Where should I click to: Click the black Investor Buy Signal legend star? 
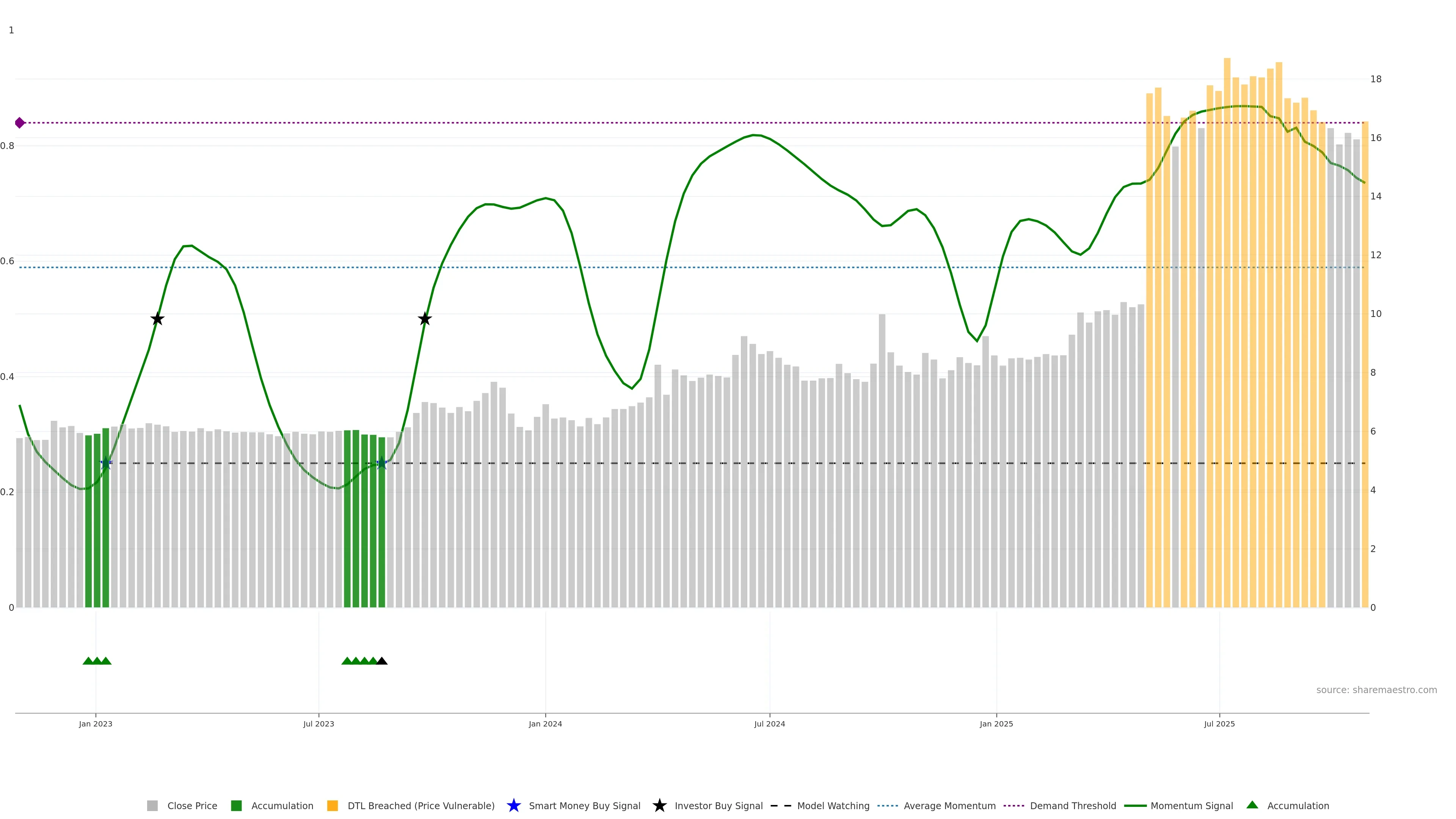click(659, 806)
